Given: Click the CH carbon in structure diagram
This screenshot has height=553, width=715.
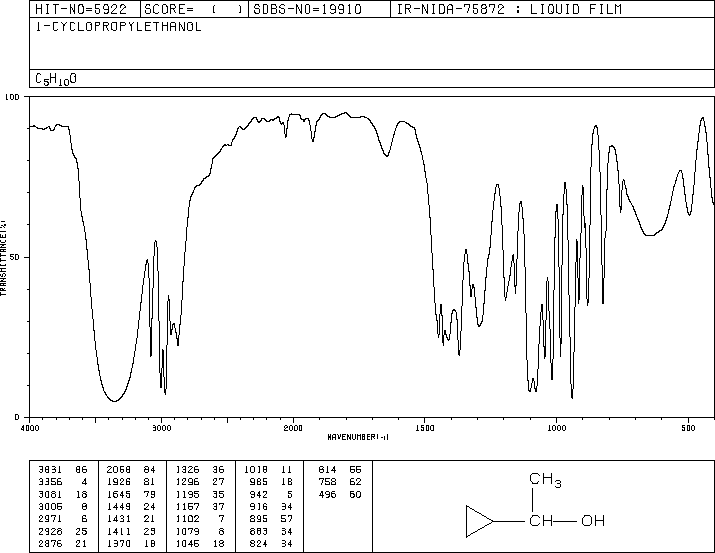Looking at the screenshot, I should [x=541, y=521].
